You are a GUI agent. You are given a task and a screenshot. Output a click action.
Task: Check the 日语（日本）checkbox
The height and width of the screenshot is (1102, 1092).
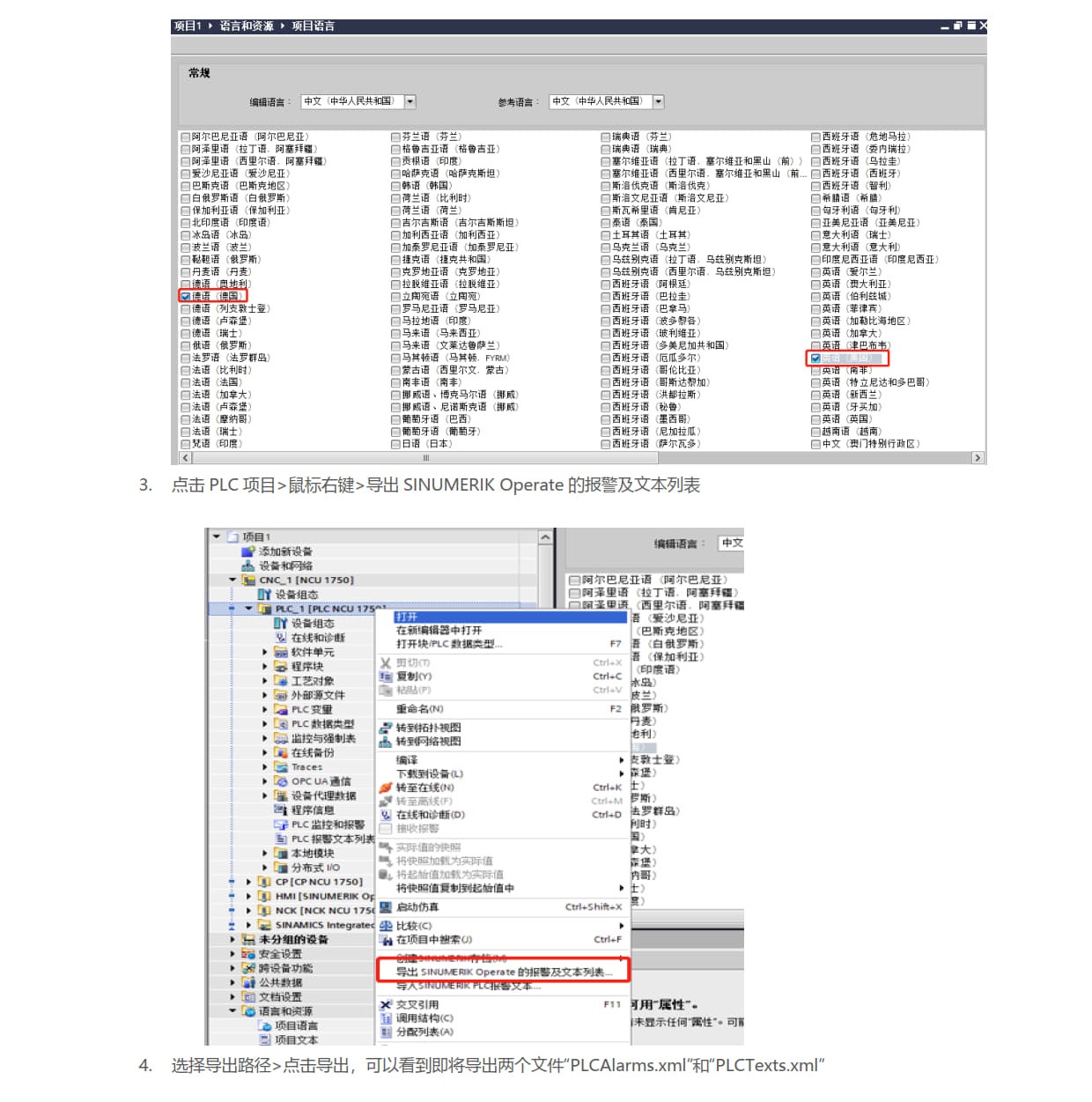click(x=395, y=444)
